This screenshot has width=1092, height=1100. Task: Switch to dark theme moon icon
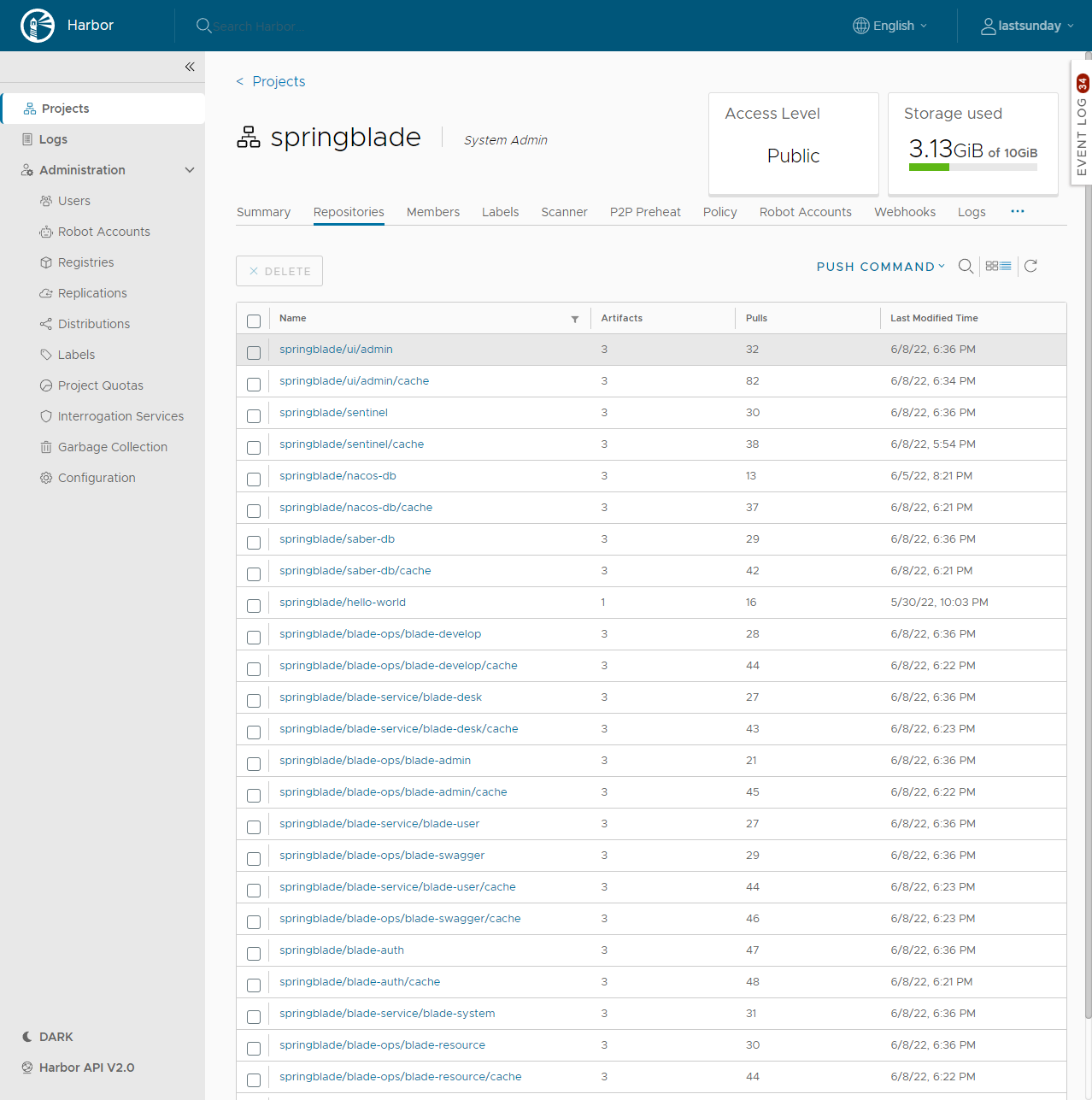pos(27,1037)
